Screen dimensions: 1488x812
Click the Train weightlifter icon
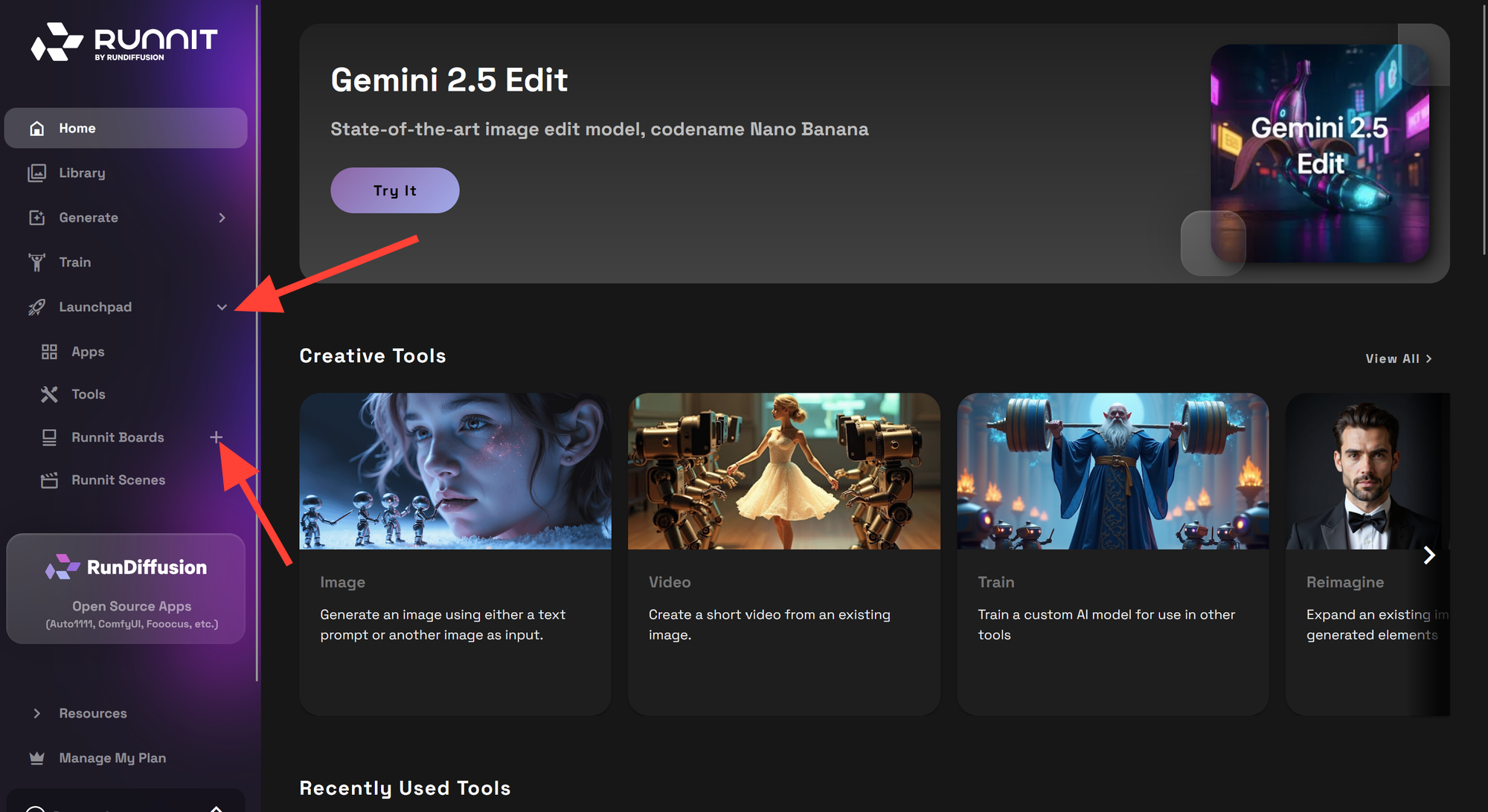click(37, 262)
